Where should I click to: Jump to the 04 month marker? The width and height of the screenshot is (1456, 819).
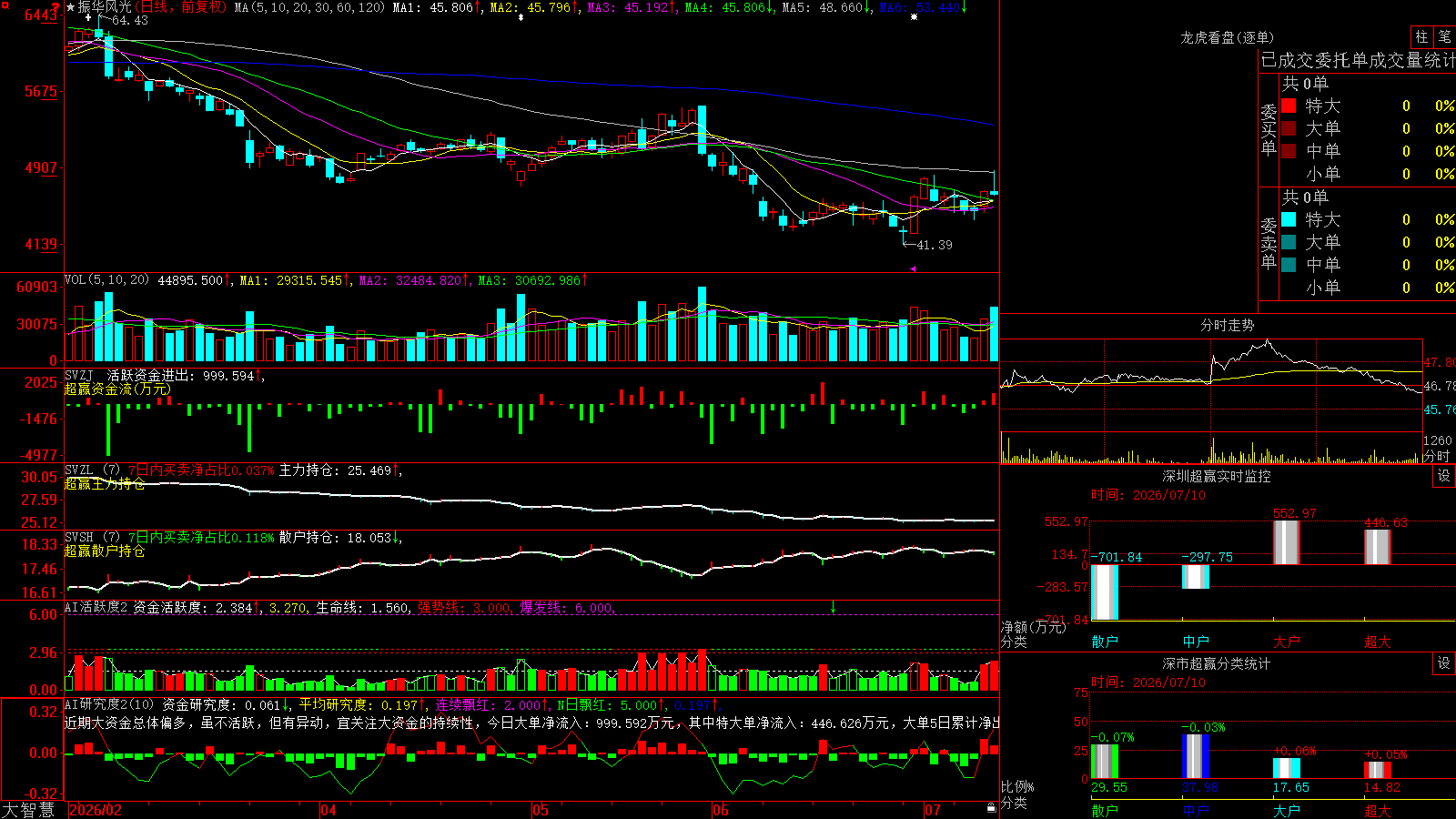pos(329,810)
